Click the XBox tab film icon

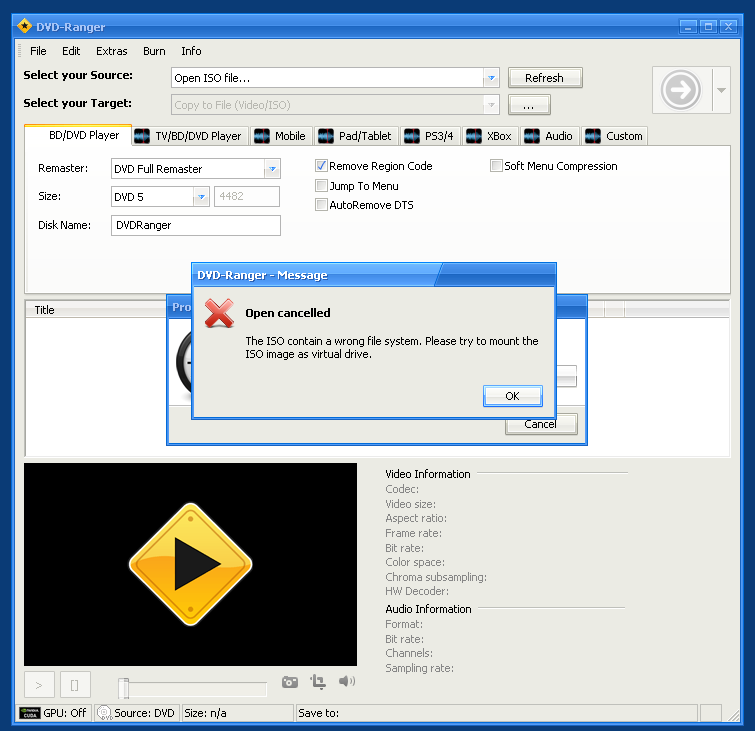tap(474, 136)
